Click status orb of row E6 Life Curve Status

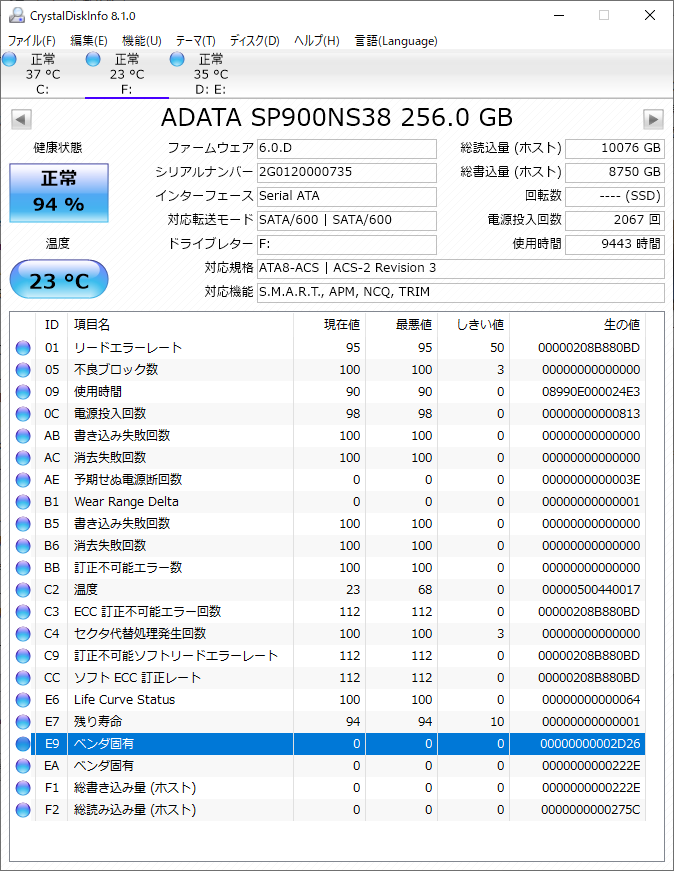tap(23, 700)
